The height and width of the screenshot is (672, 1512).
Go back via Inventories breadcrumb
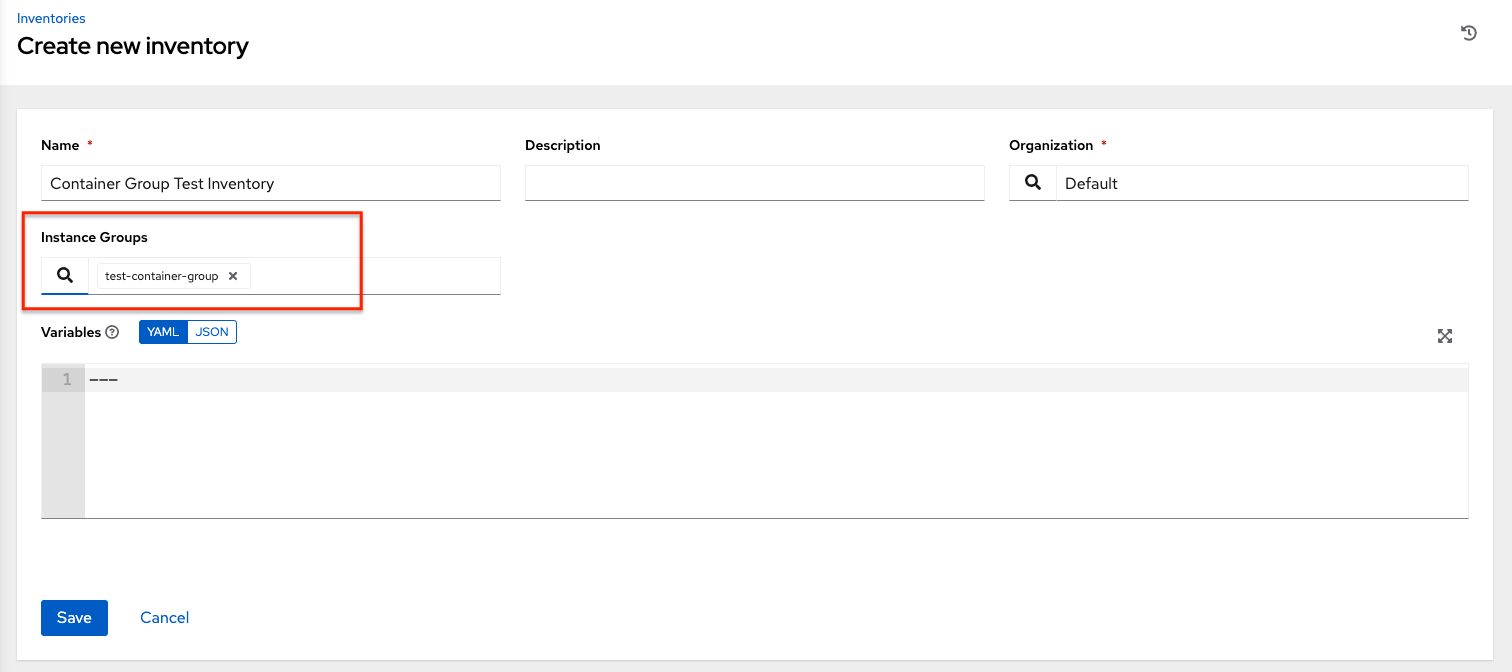point(51,18)
